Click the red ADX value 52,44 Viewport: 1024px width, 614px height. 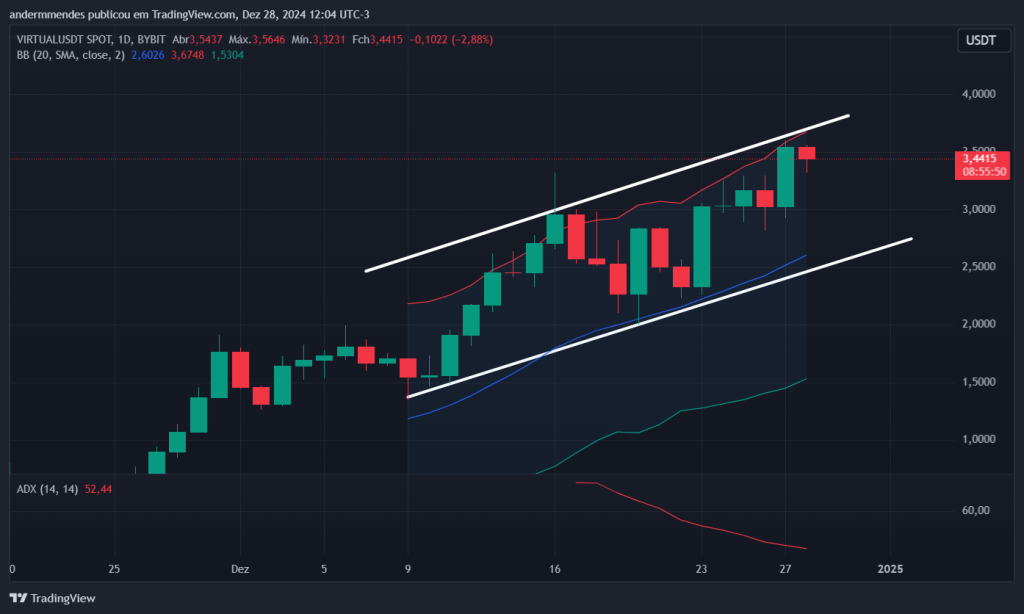[x=99, y=489]
